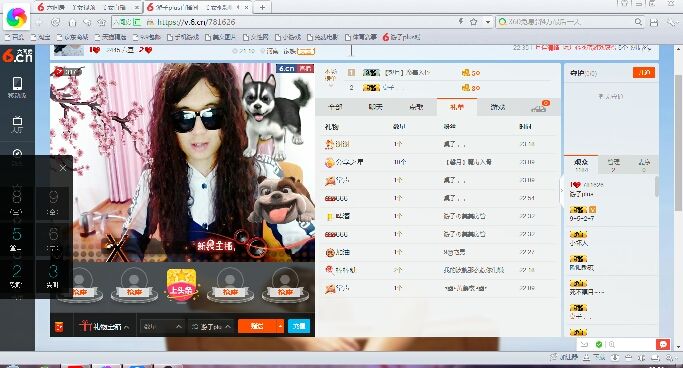Bookmark page with the star icon
683x368 pixels.
tap(474, 21)
